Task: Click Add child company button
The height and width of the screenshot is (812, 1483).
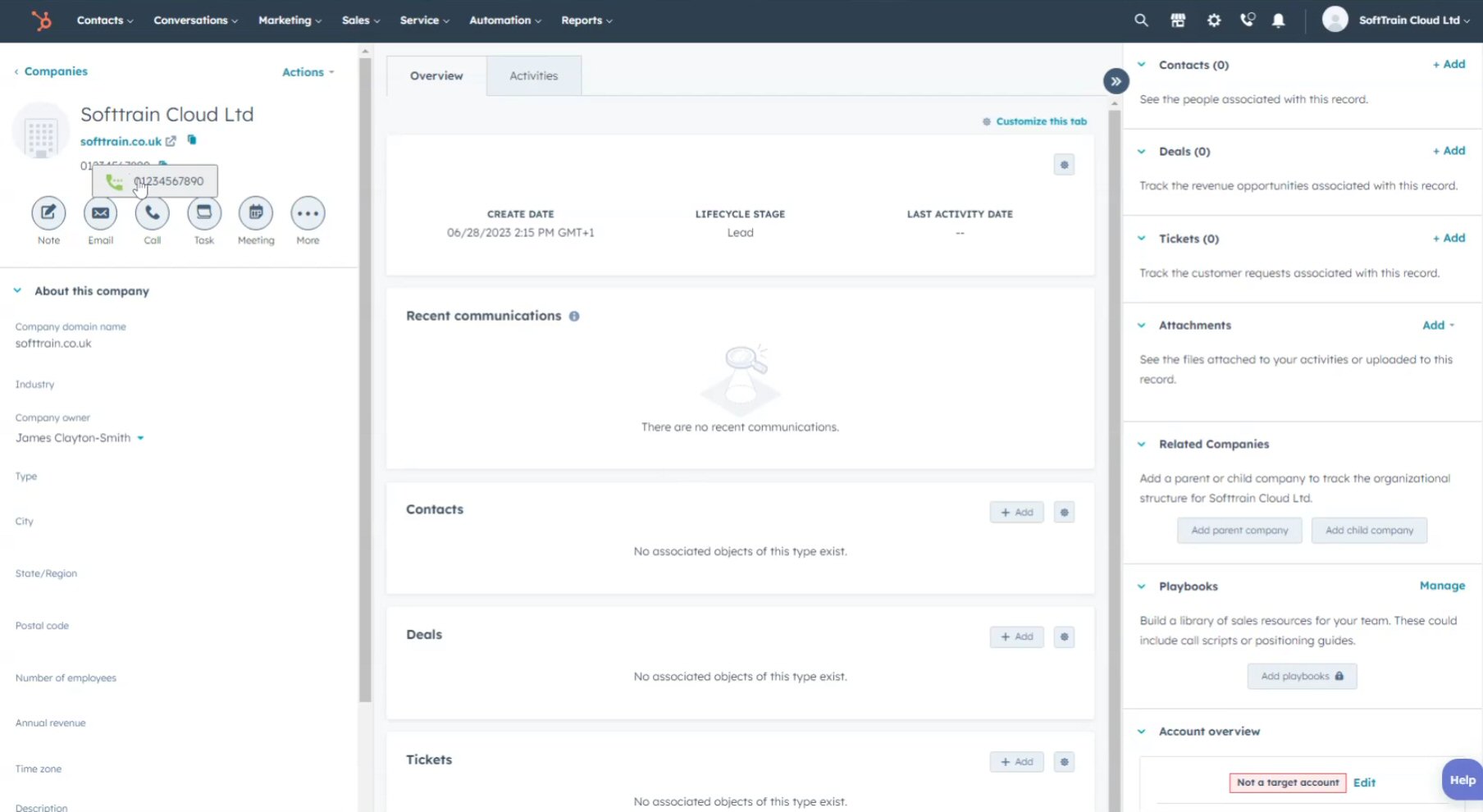Action: [1369, 531]
